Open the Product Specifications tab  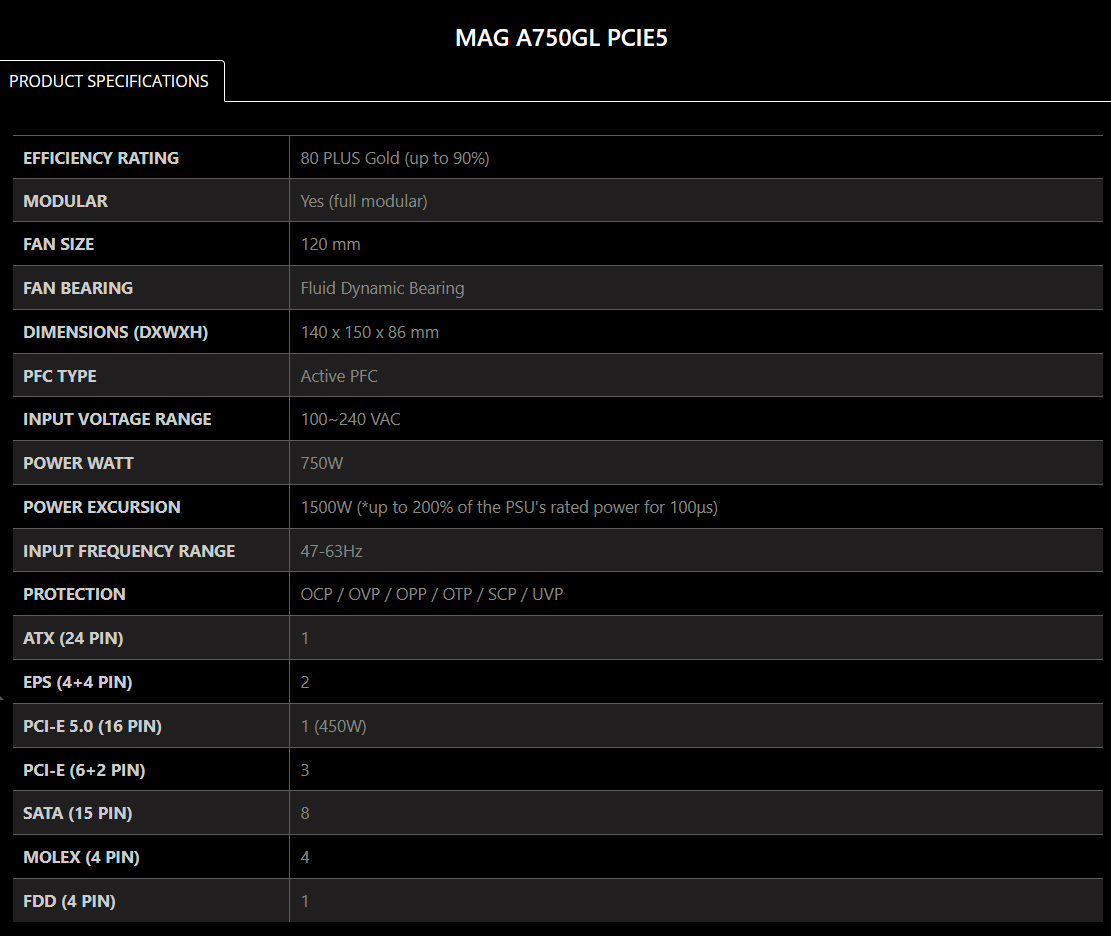pyautogui.click(x=109, y=81)
